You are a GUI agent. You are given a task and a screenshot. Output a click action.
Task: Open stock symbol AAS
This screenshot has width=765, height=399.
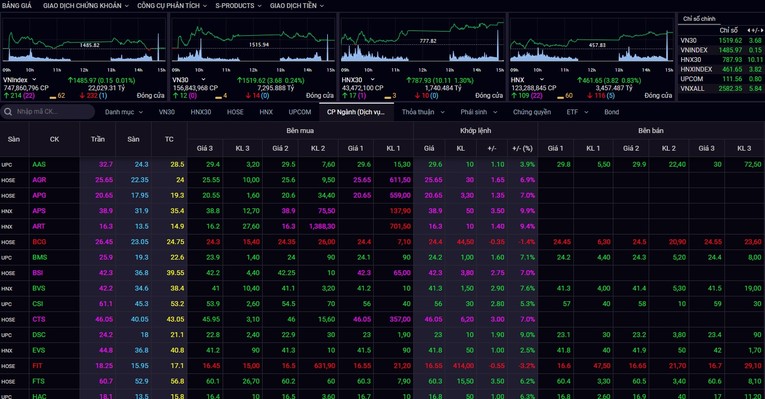pos(39,164)
